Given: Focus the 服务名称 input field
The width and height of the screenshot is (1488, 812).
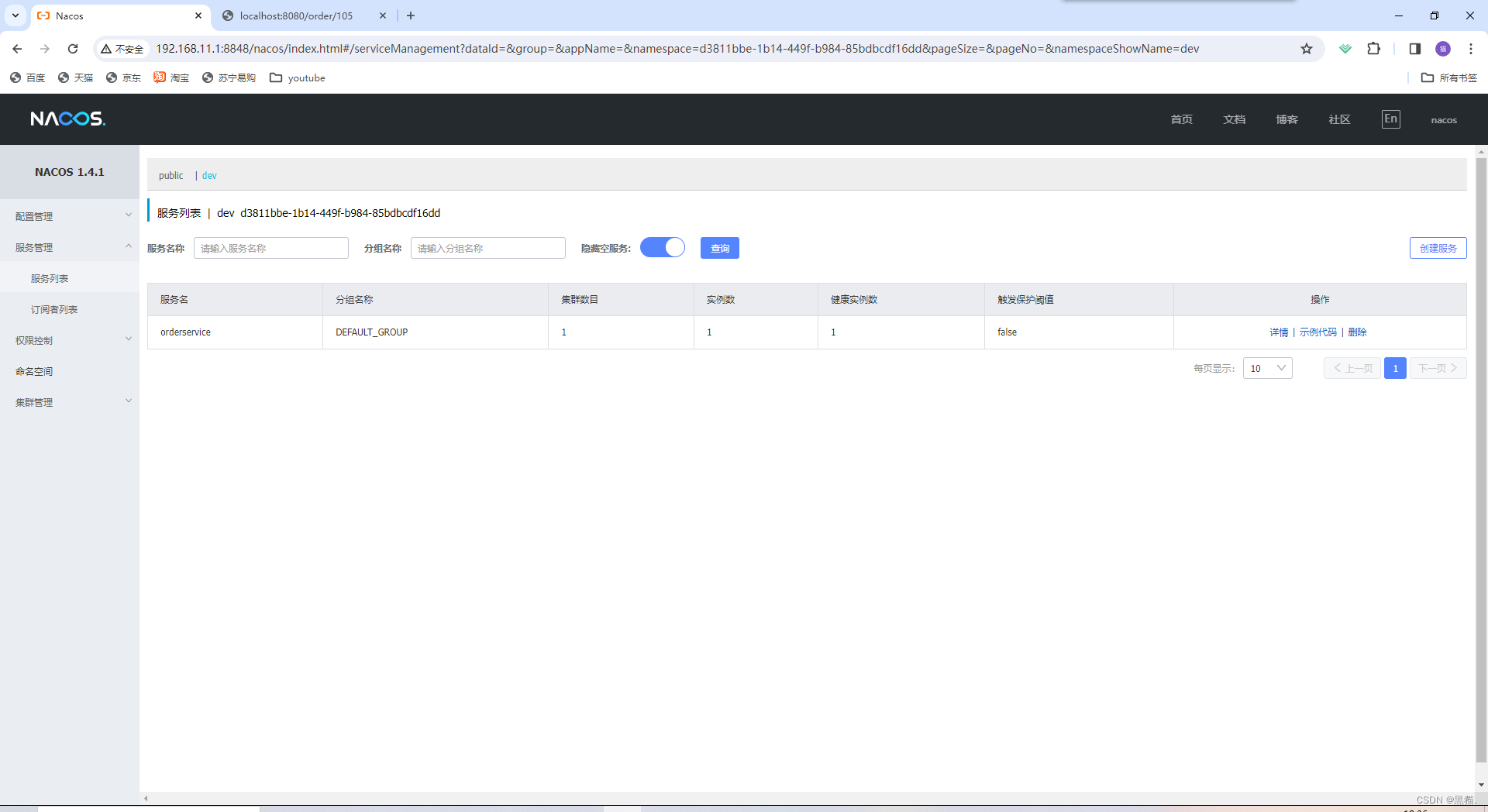Looking at the screenshot, I should point(271,248).
